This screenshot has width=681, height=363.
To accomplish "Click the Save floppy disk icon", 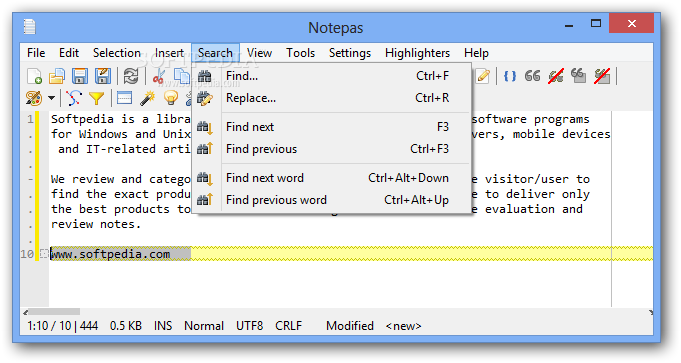I will pyautogui.click(x=80, y=76).
